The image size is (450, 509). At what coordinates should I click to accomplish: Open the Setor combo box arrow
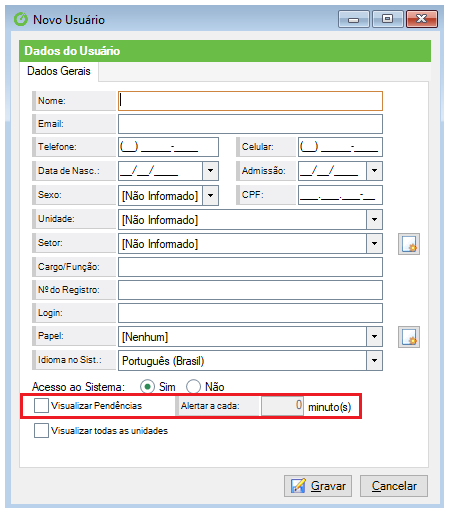pos(374,243)
